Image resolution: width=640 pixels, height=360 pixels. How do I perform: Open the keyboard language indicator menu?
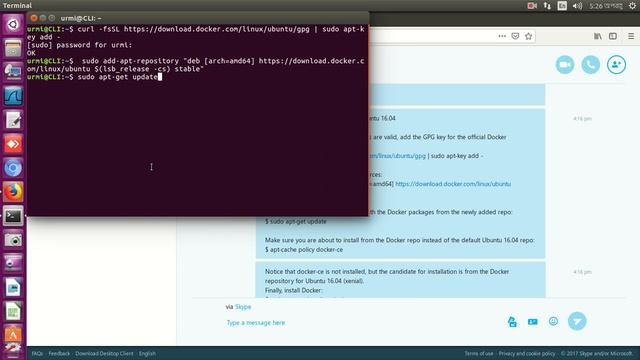click(x=562, y=6)
